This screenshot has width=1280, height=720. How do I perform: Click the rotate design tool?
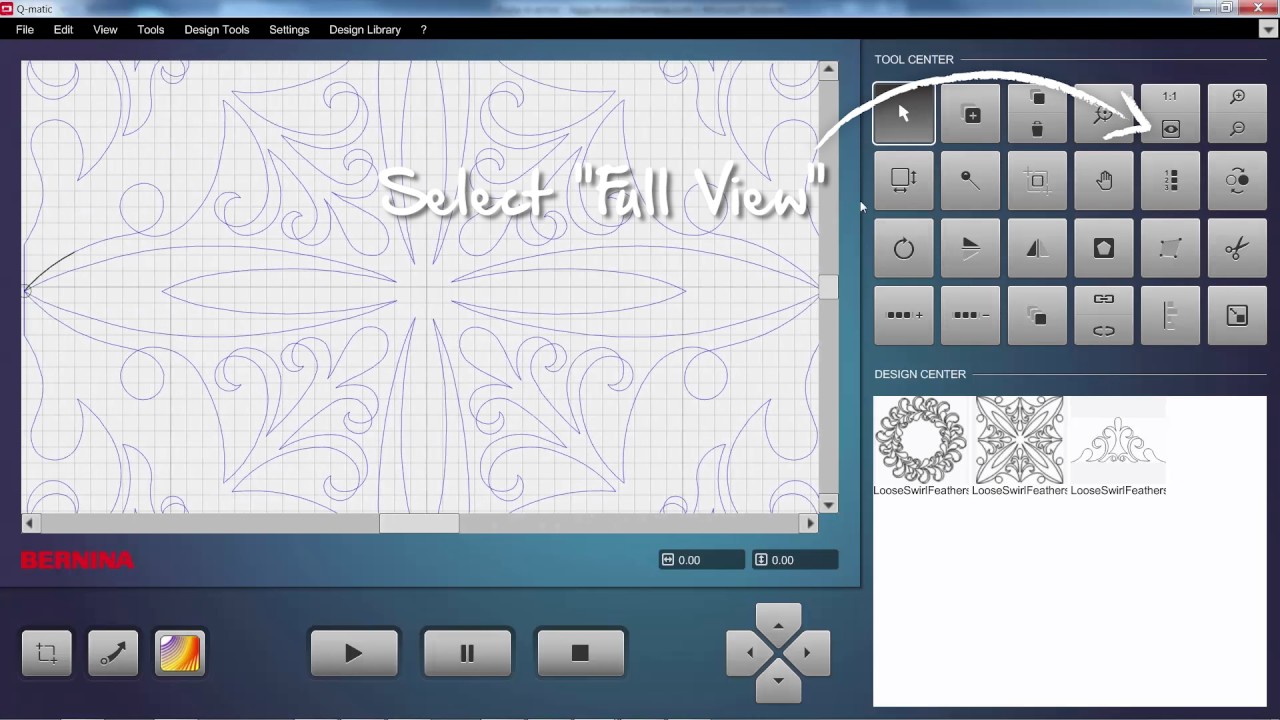[x=904, y=248]
